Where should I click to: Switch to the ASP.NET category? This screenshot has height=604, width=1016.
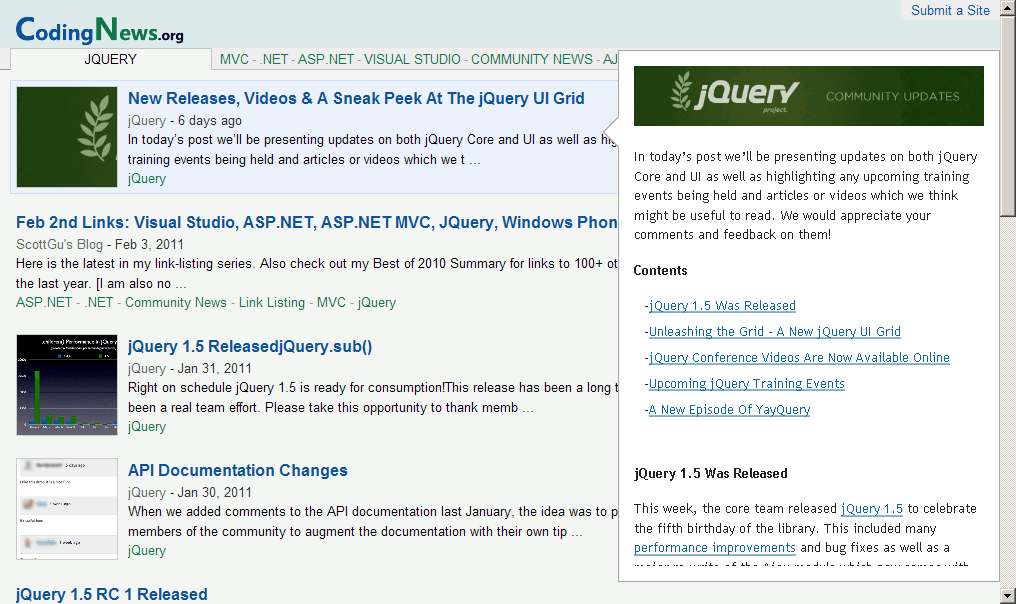coord(326,60)
